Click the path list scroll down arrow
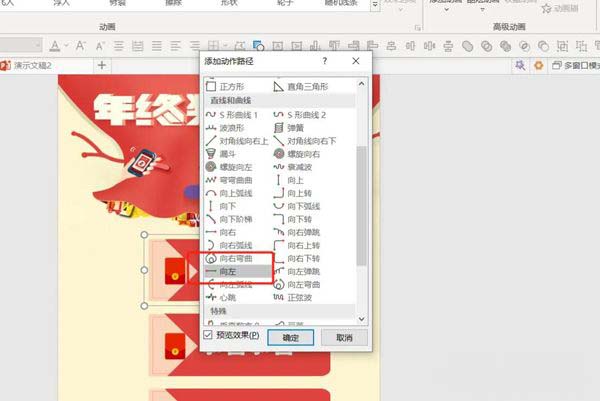 [362, 319]
